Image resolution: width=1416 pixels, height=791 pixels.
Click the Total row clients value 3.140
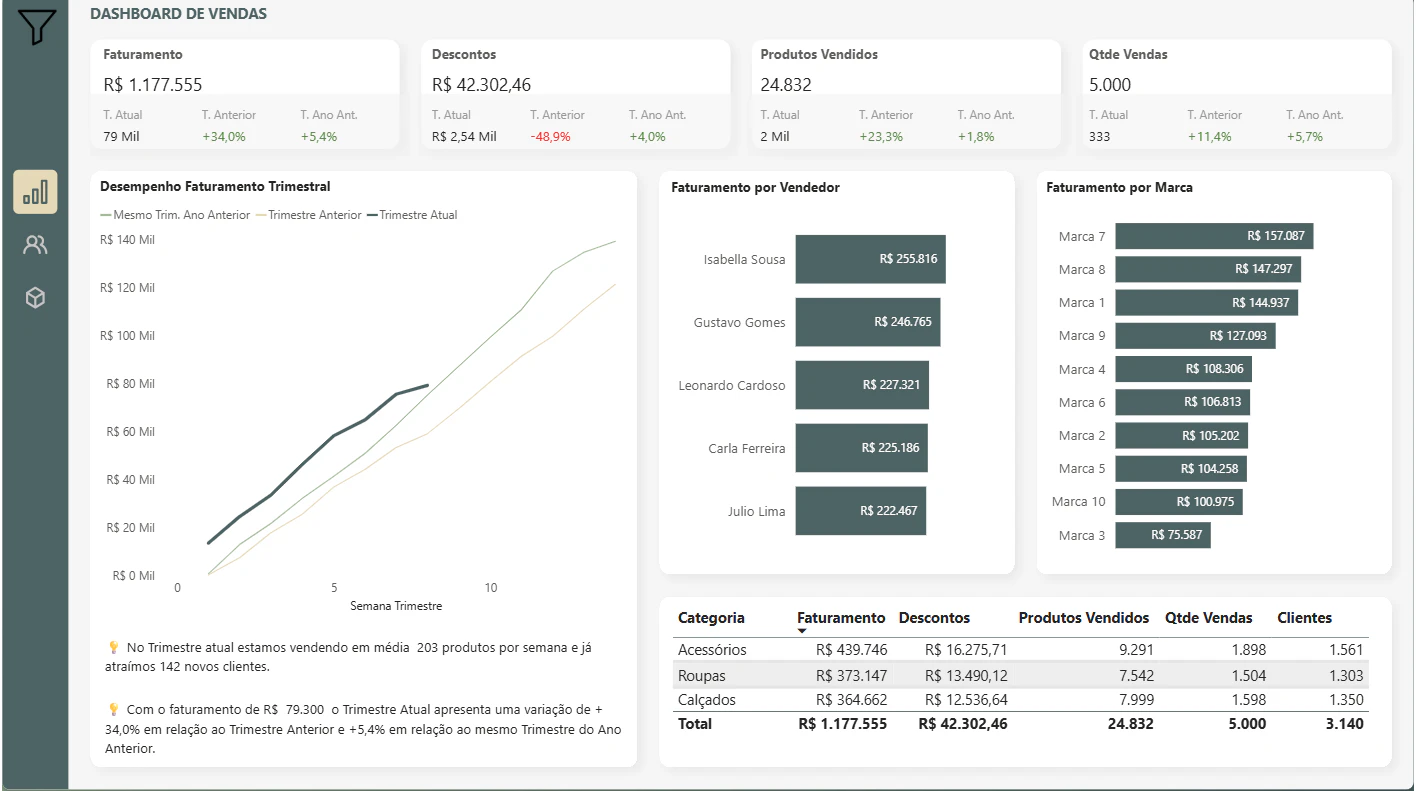pos(1345,723)
